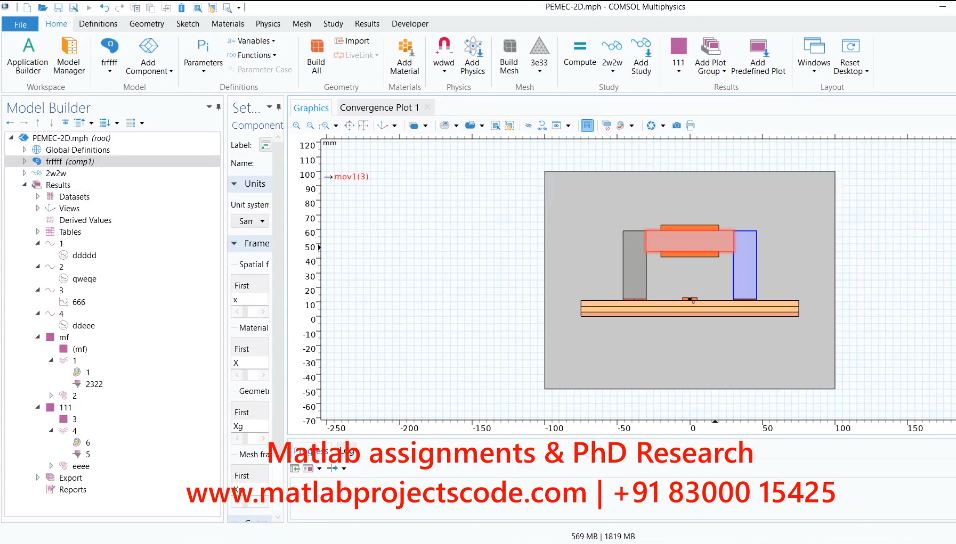This screenshot has width=956, height=544.
Task: Click Zoom Box icon in graphics toolbar
Action: (324, 125)
